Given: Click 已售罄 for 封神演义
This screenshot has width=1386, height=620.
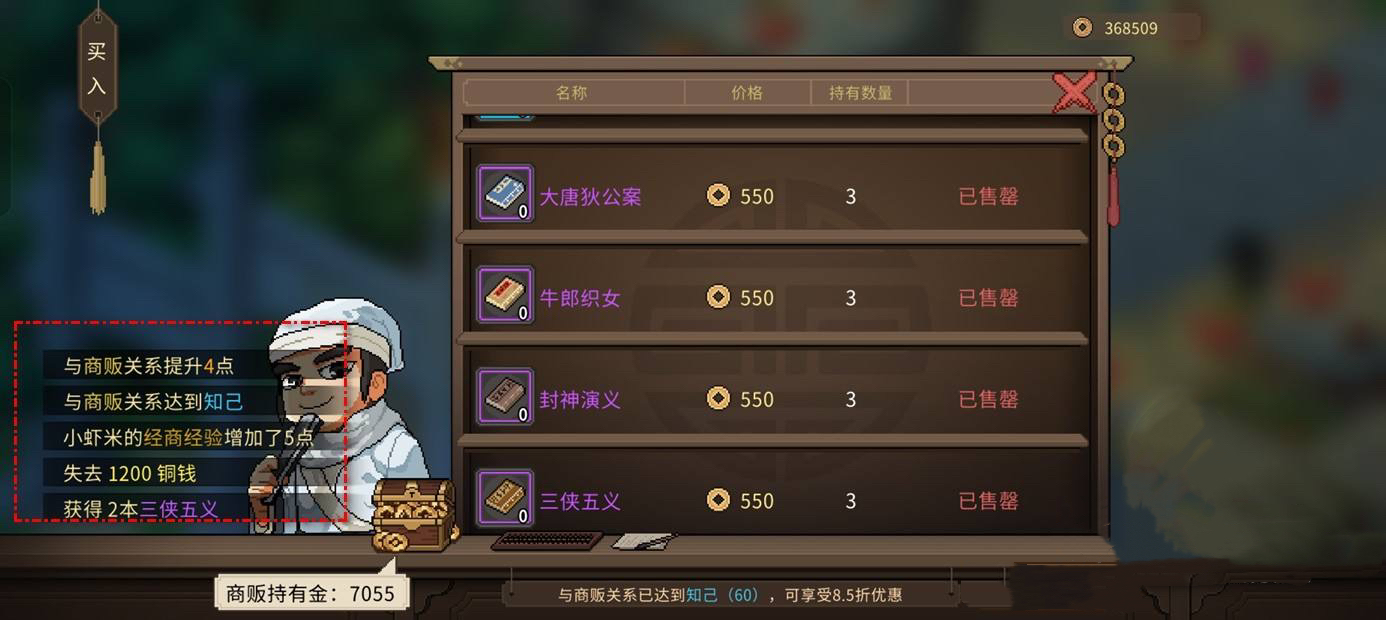Looking at the screenshot, I should click(x=988, y=399).
